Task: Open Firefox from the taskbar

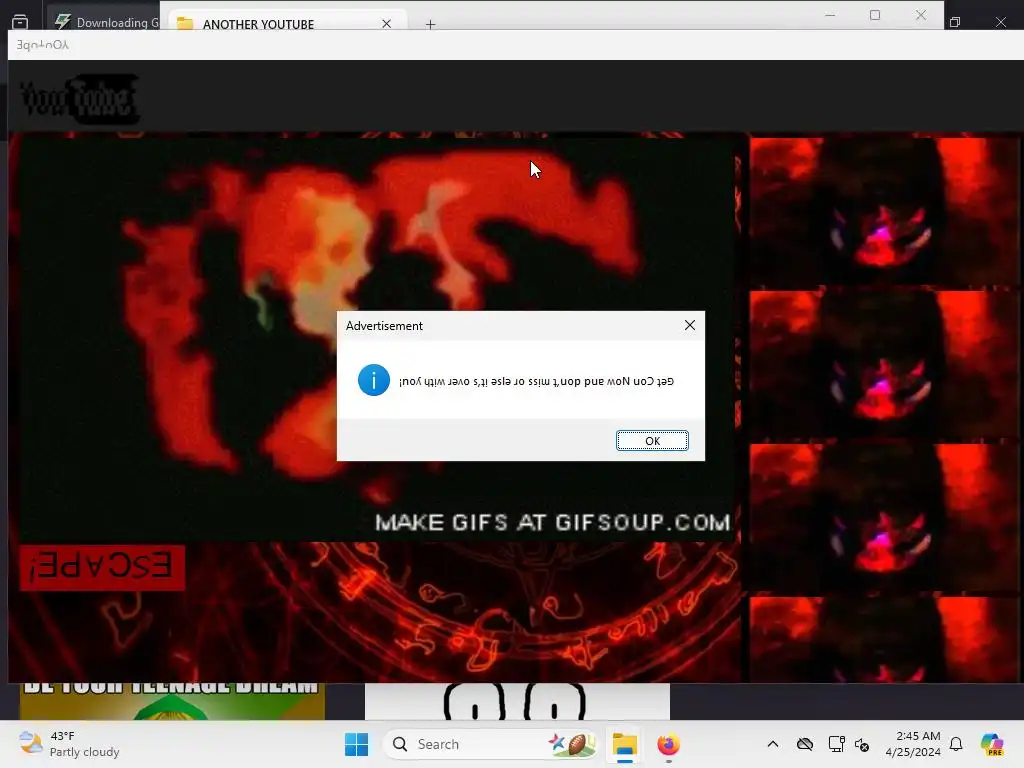Action: tap(668, 744)
